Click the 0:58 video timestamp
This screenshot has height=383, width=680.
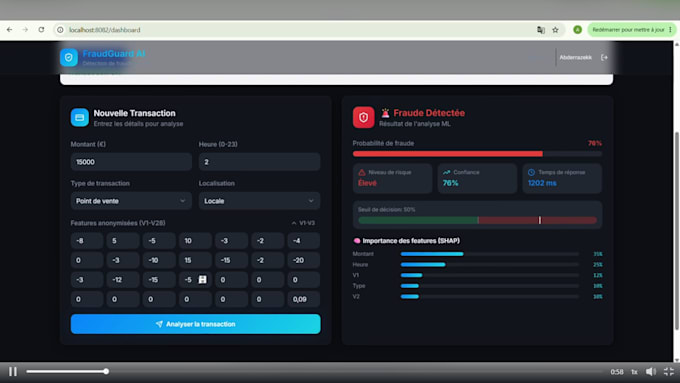click(x=617, y=372)
